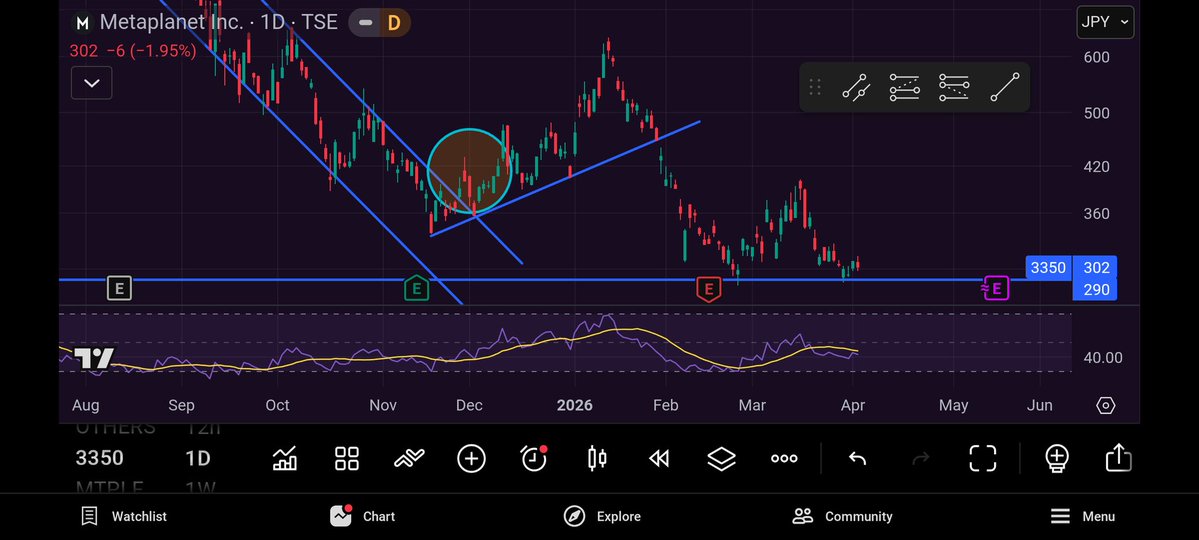
Task: Open the more options three-dots icon
Action: 784,458
